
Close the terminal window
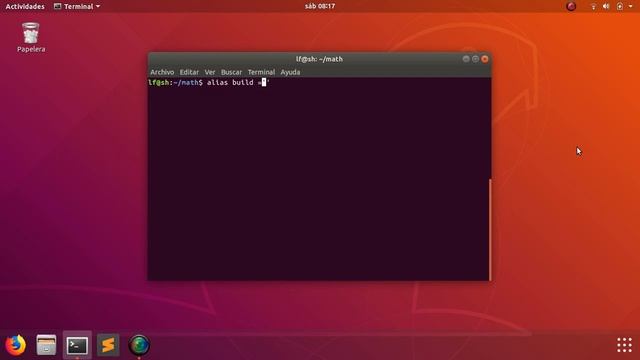[485, 59]
